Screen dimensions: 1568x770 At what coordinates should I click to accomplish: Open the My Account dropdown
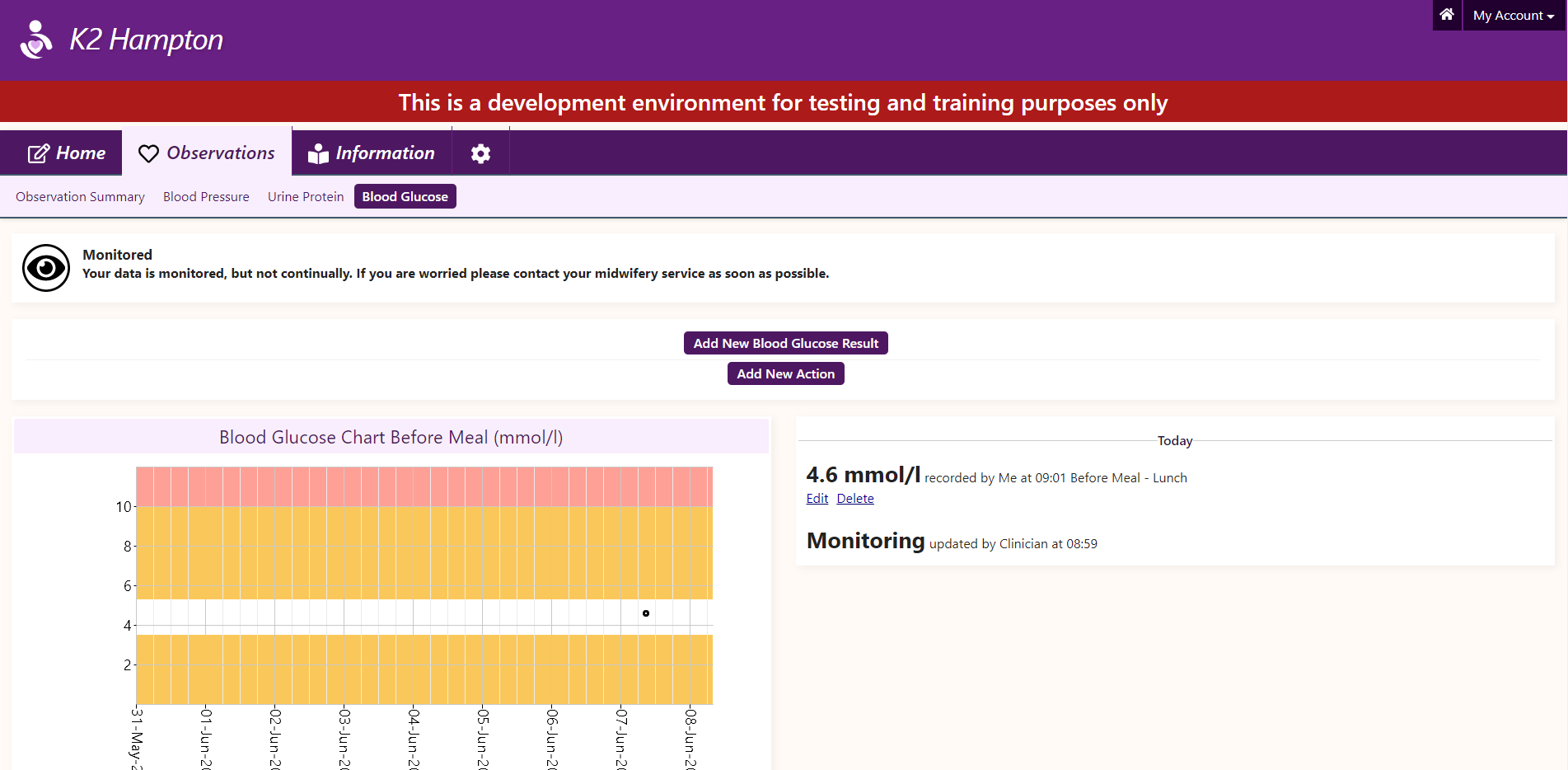tap(1514, 15)
